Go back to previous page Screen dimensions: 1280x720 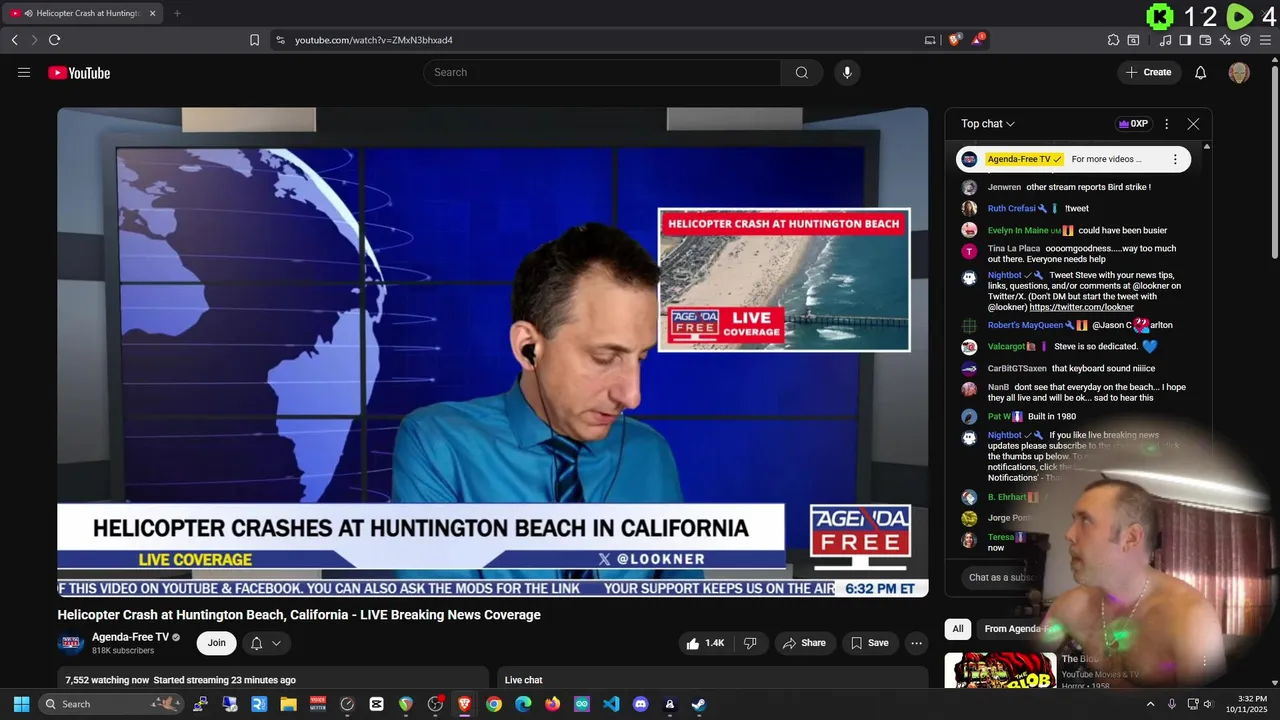[14, 40]
